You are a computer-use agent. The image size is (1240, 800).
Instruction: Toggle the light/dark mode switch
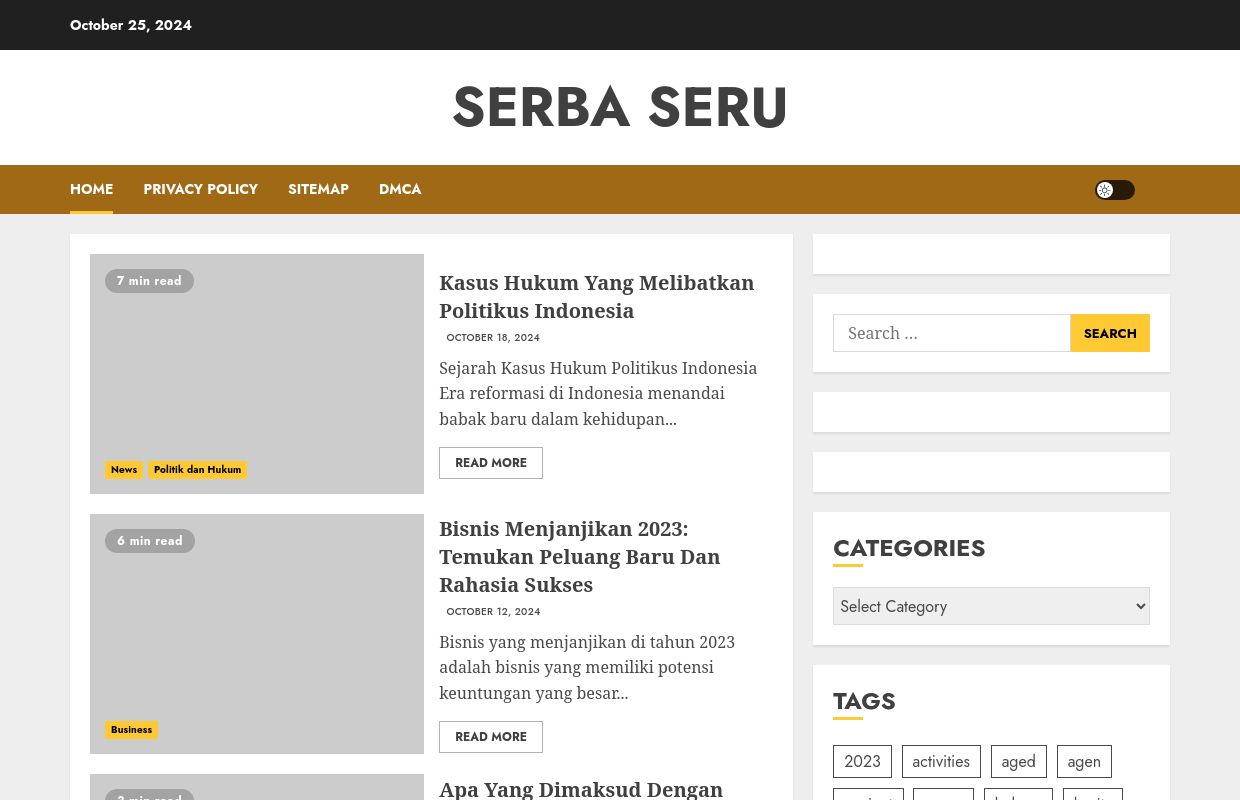1114,190
